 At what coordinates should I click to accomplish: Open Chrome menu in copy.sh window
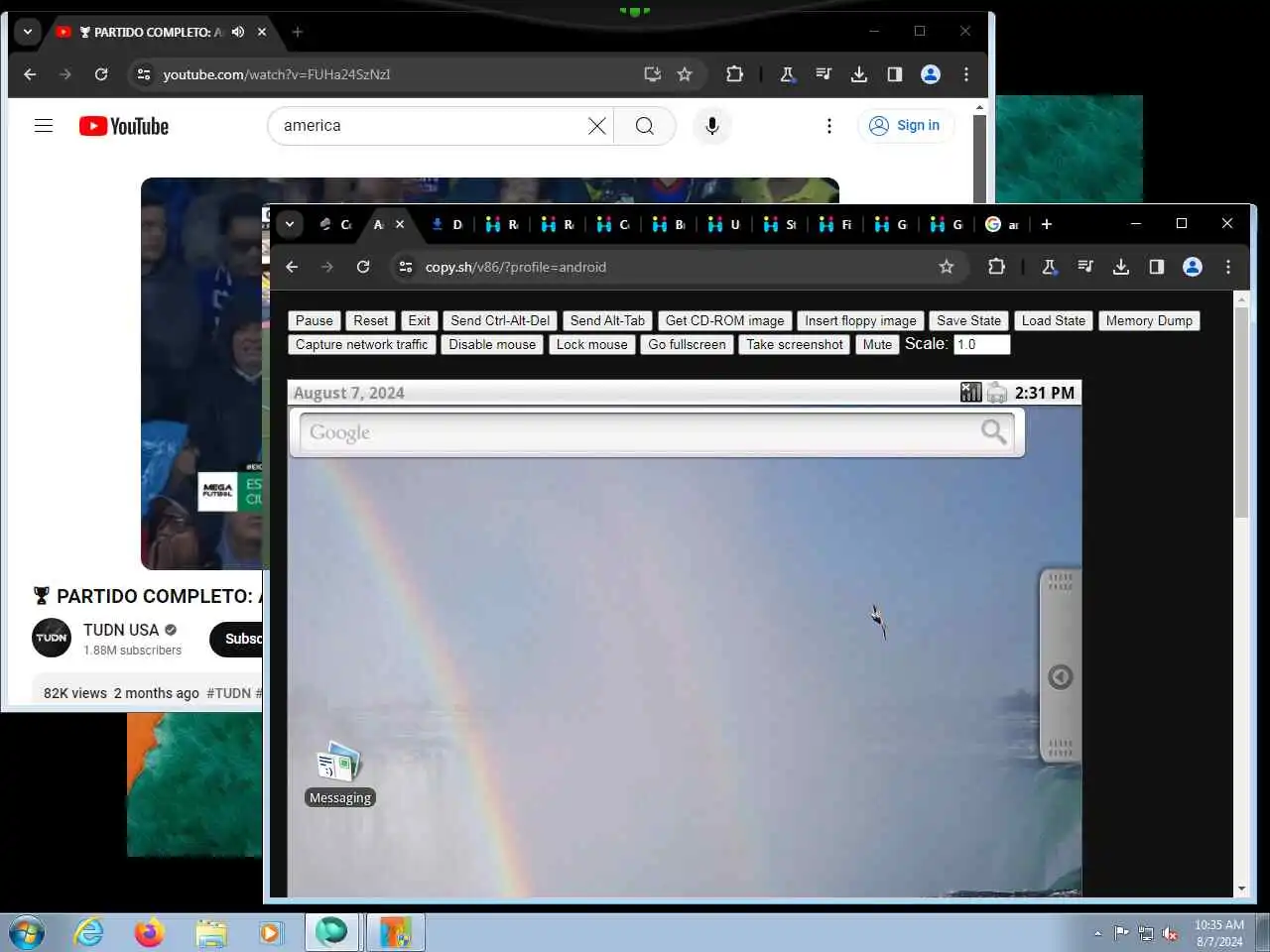coord(1228,267)
